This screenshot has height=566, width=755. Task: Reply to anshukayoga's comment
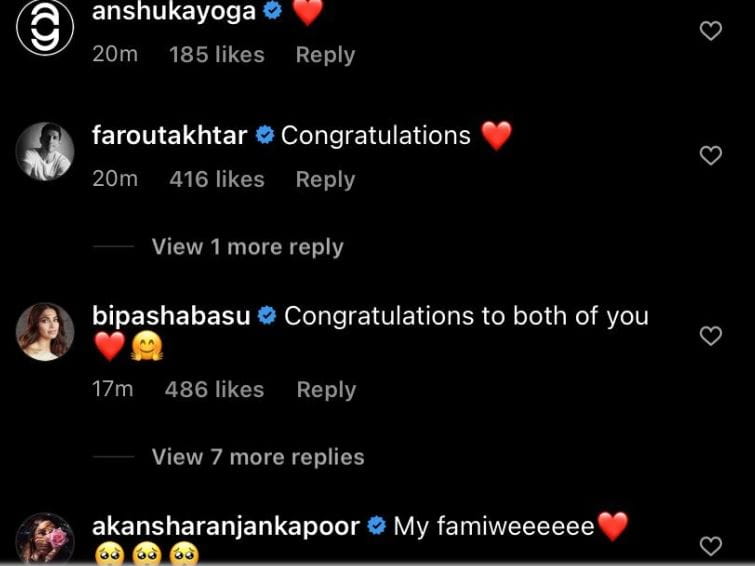click(x=325, y=55)
